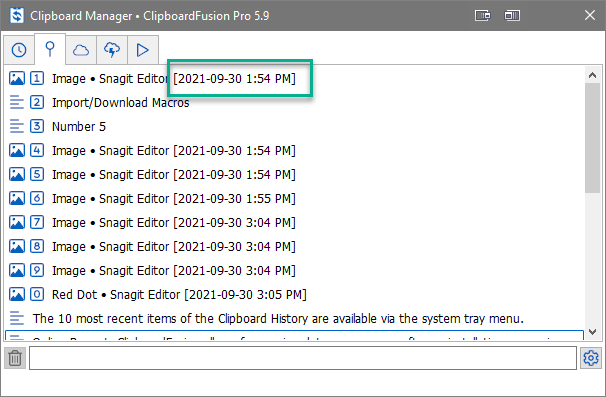Click scrollbar up arrow
The width and height of the screenshot is (606, 397).
tap(592, 75)
